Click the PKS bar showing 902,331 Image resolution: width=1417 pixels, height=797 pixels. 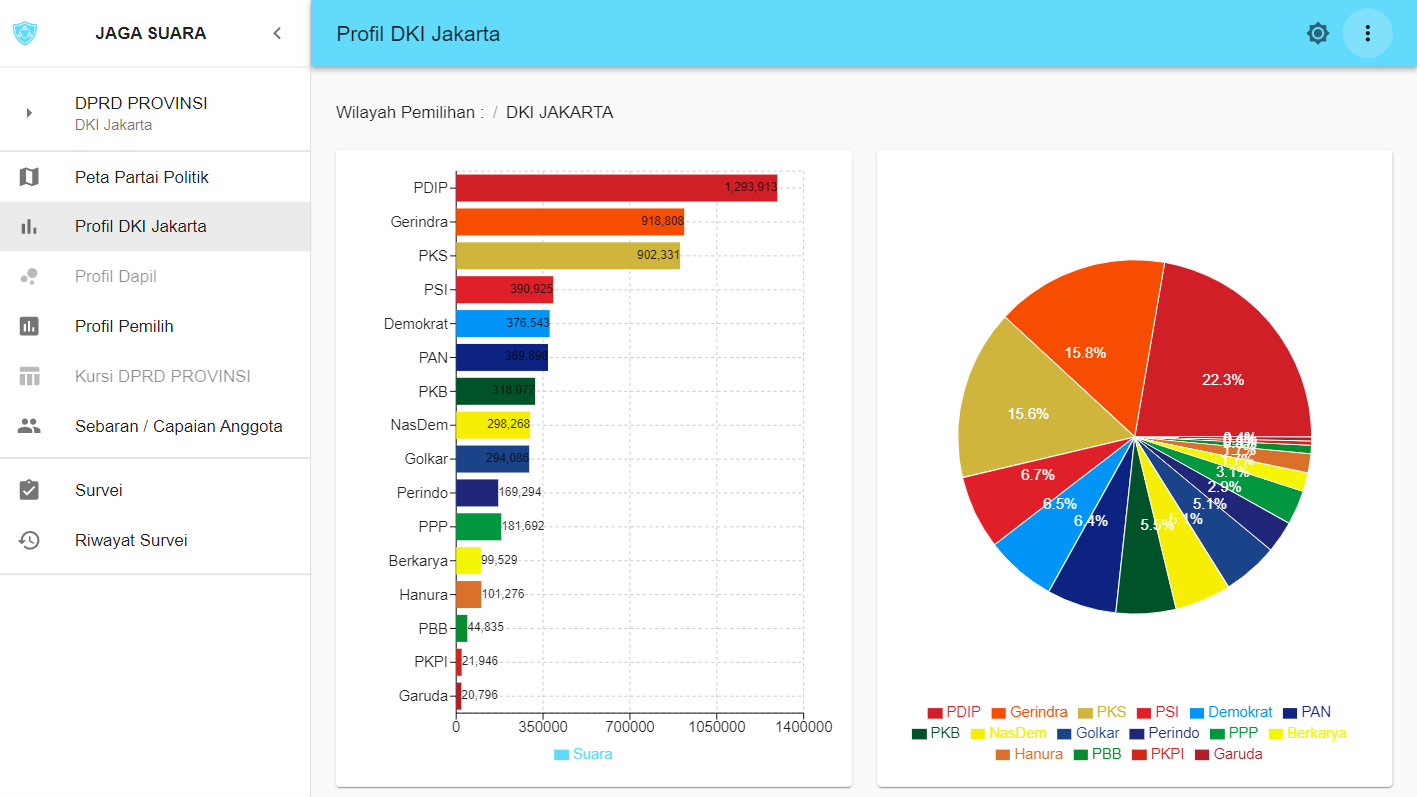click(x=568, y=255)
